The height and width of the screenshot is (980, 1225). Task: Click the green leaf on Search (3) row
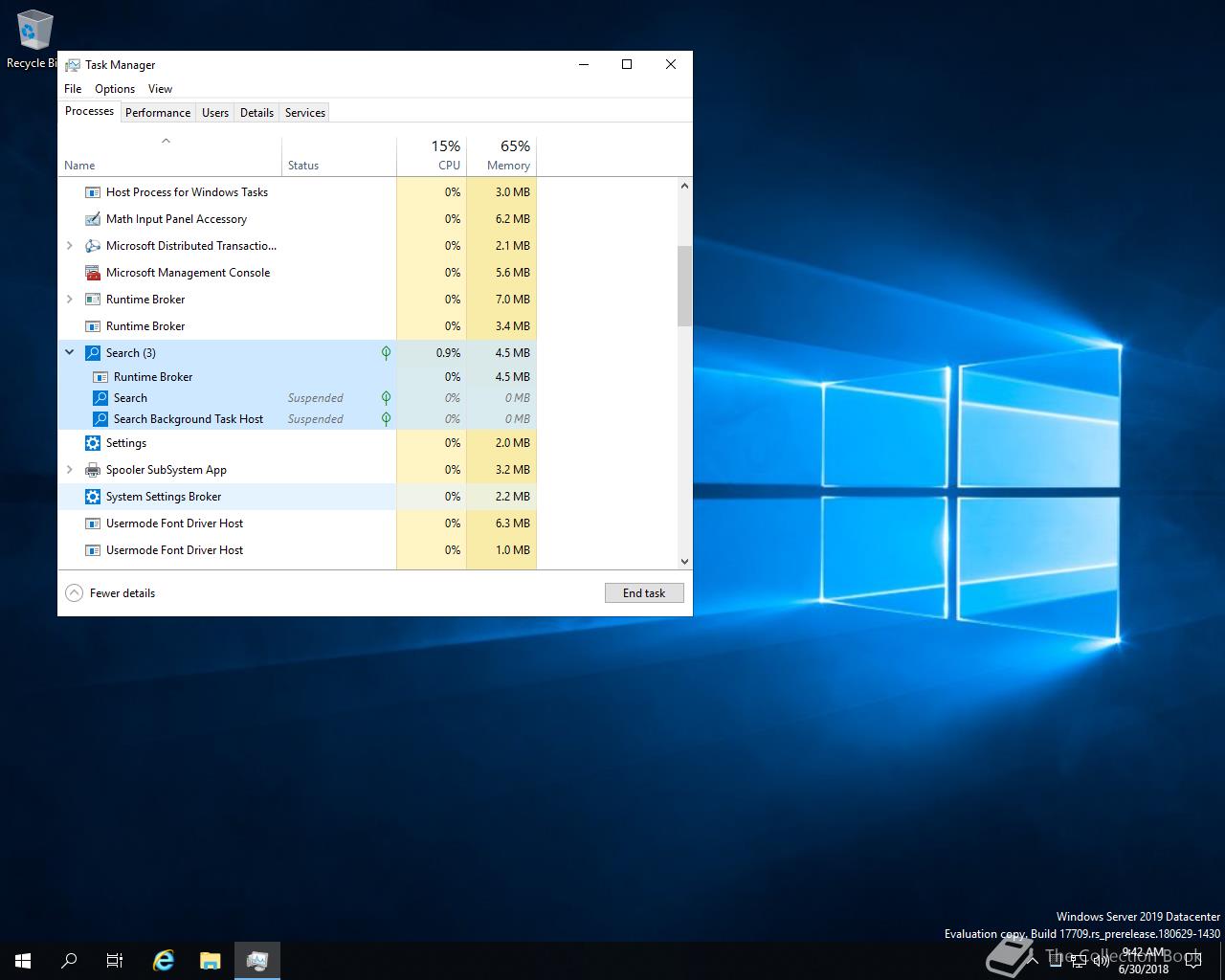click(386, 353)
